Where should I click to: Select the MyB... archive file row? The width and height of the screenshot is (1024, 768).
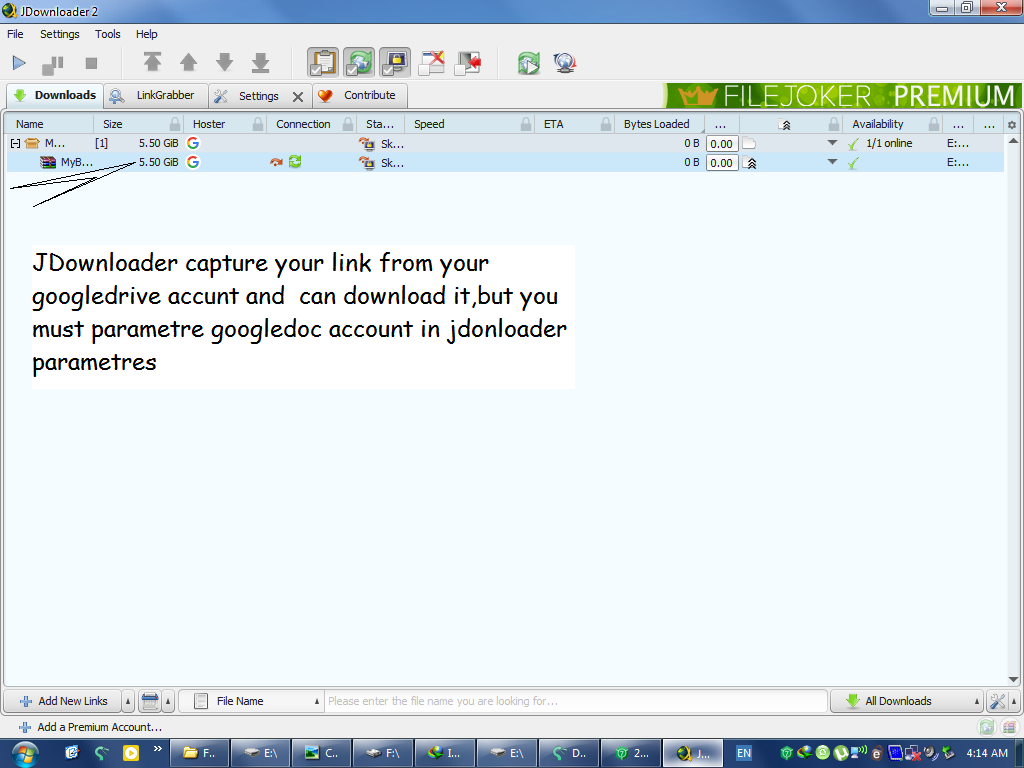tap(505, 163)
